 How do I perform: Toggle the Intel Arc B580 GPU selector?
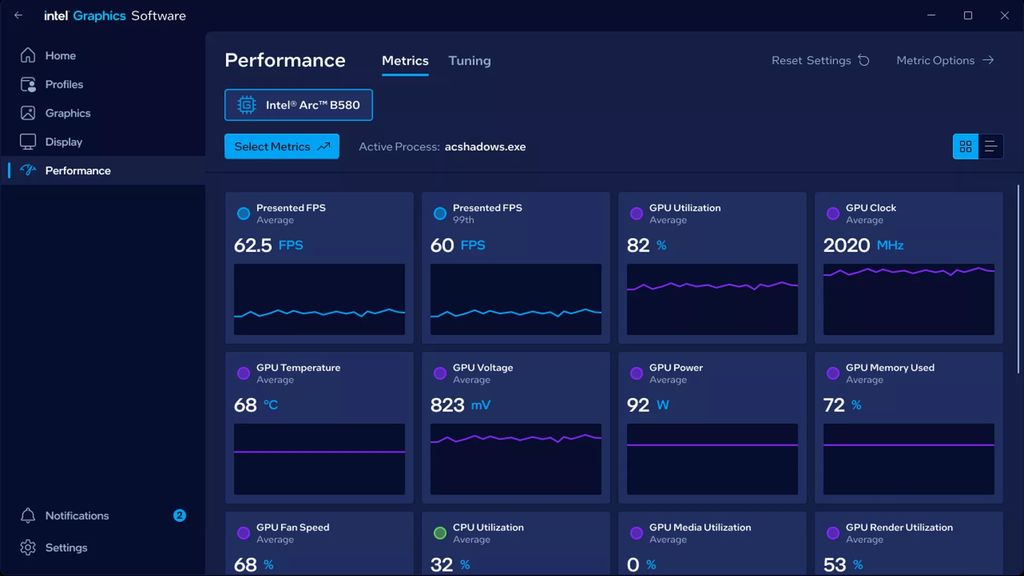point(297,104)
